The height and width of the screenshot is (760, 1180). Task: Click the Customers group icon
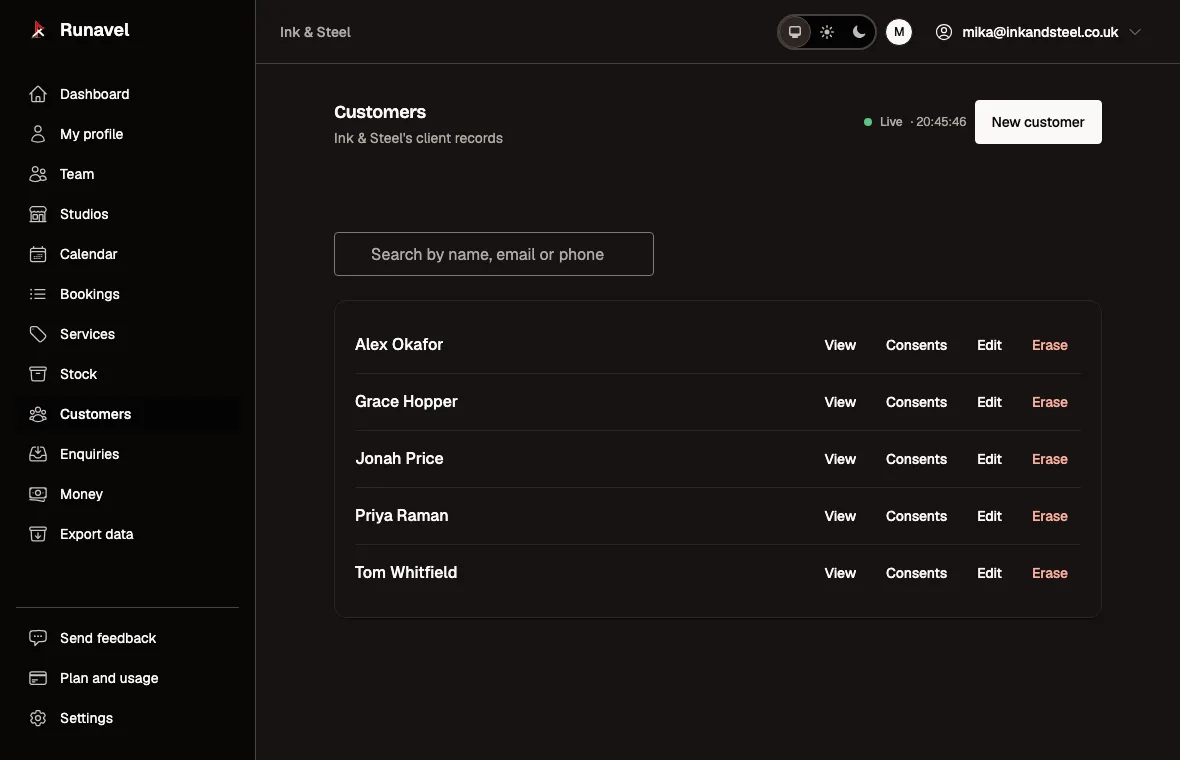[x=38, y=414]
